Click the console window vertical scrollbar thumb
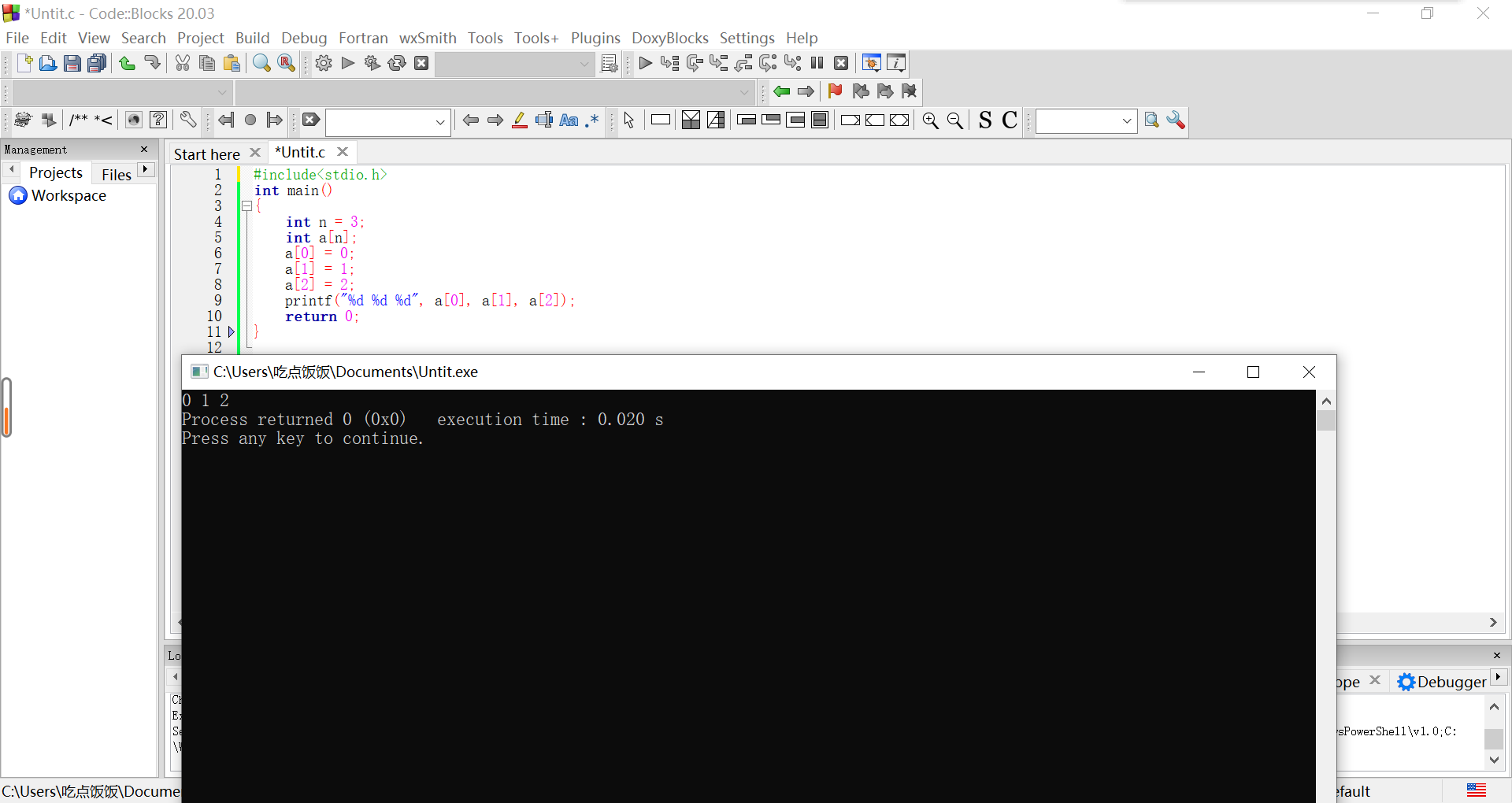 point(1326,420)
